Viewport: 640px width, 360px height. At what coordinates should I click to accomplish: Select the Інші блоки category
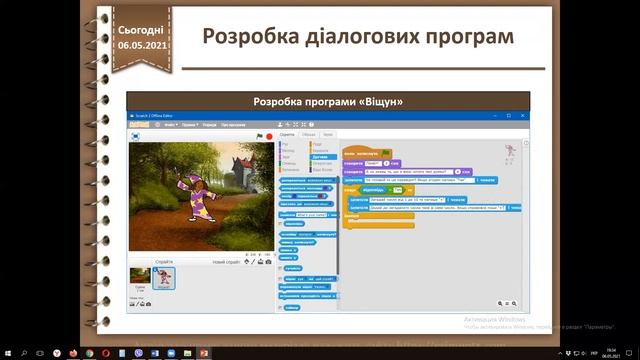[x=322, y=170]
